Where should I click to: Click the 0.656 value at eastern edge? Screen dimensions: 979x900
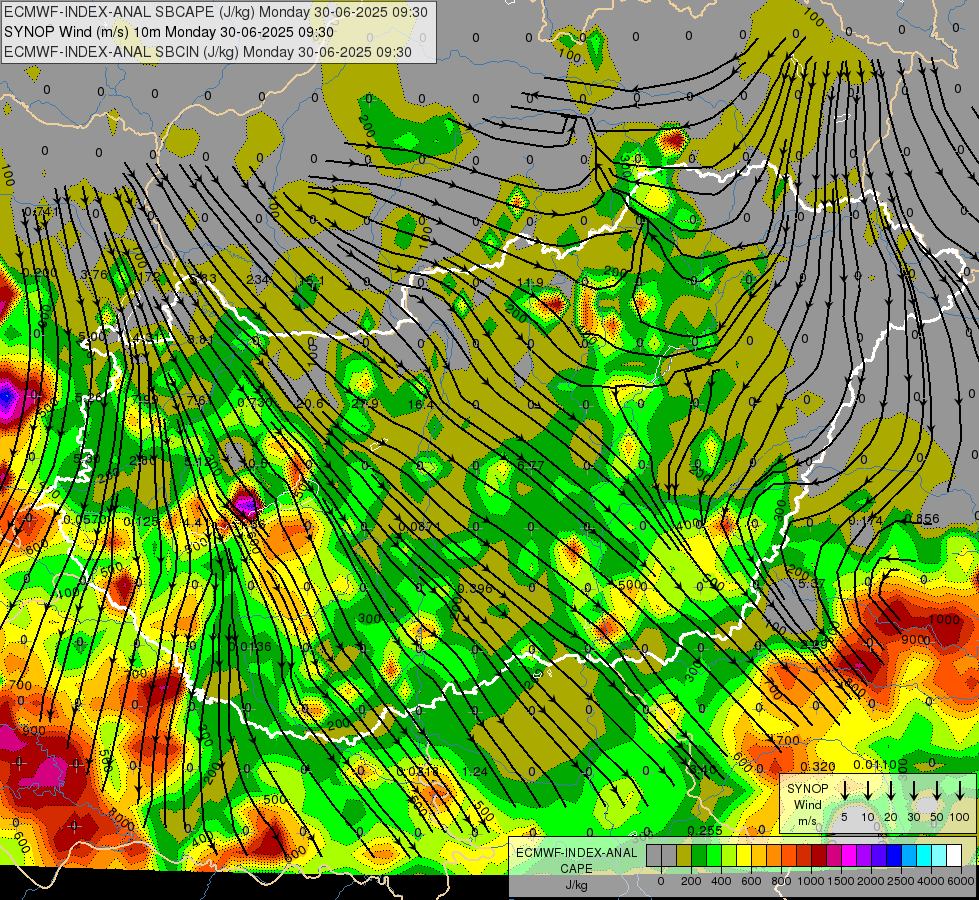(922, 518)
